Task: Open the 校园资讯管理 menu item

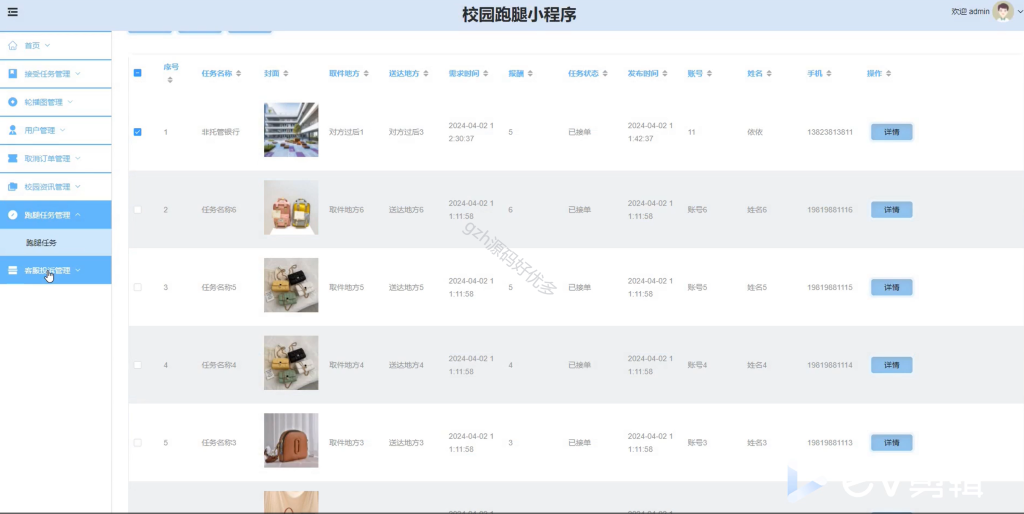Action: point(56,187)
